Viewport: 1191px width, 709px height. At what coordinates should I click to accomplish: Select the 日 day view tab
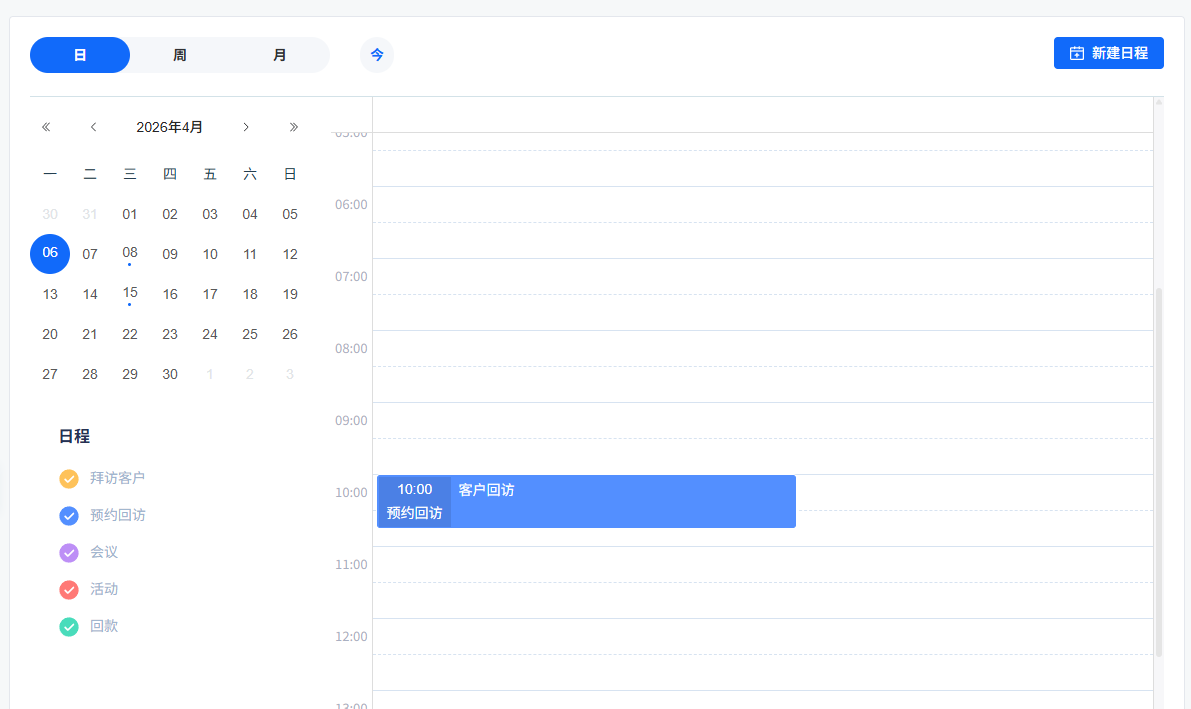tap(80, 55)
